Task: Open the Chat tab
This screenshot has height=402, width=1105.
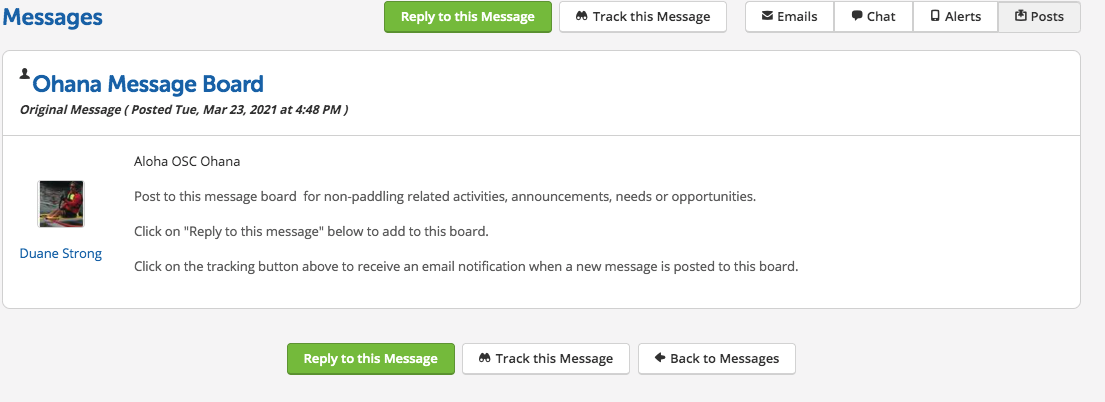Action: click(873, 17)
